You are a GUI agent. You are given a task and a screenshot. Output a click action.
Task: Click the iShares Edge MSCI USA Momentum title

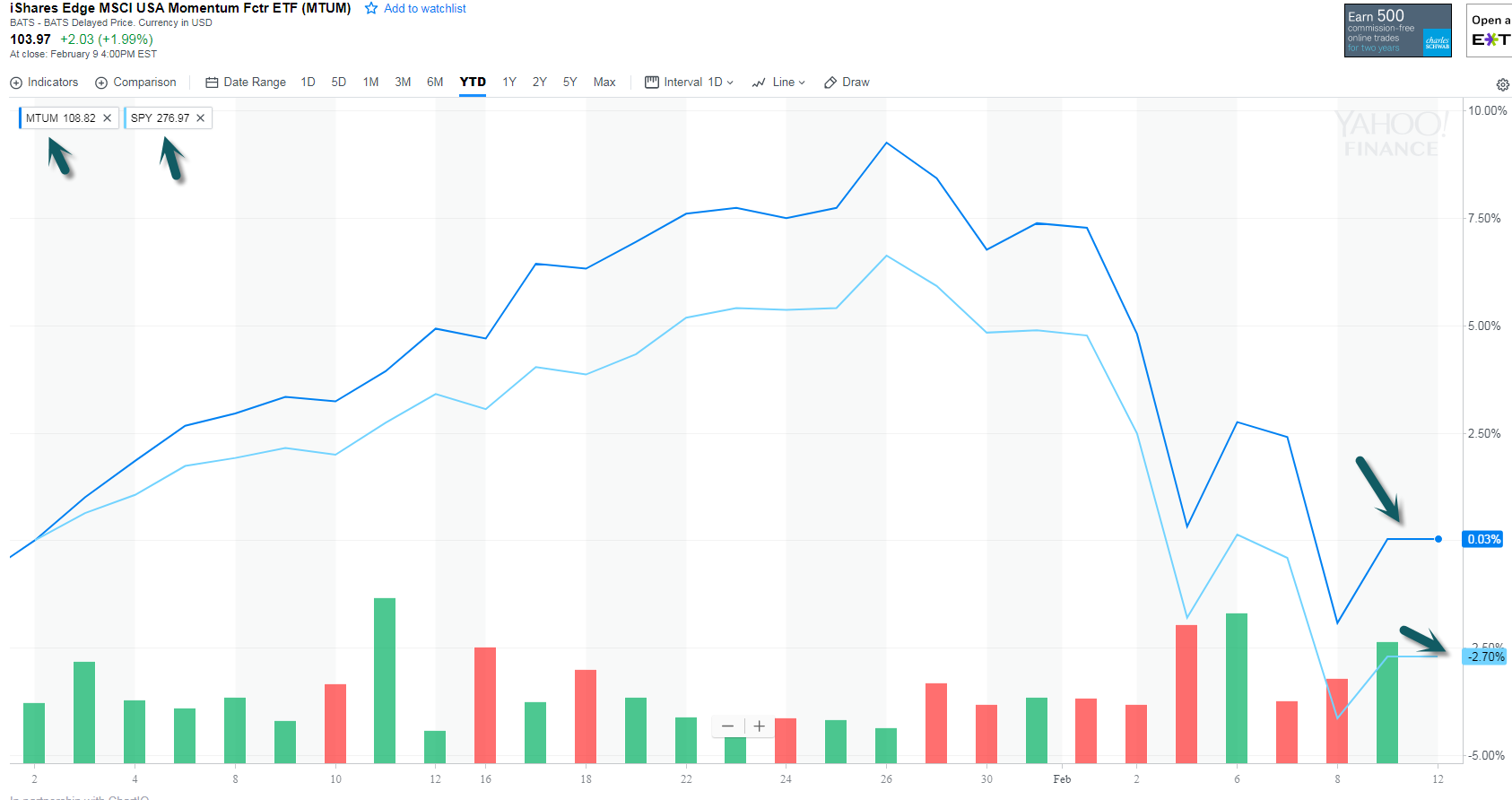[180, 8]
